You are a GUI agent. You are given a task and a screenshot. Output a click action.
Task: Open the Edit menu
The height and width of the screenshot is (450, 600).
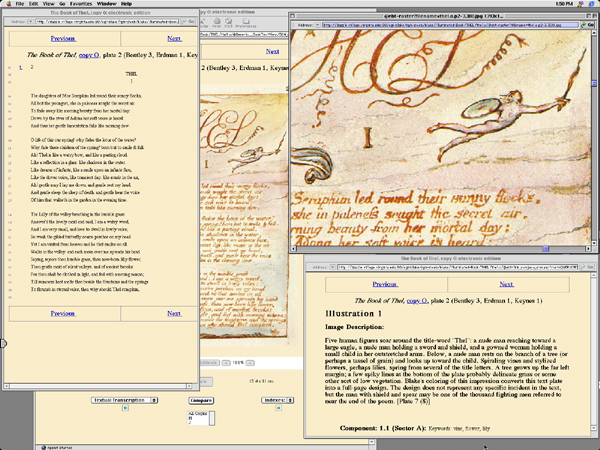[33, 4]
